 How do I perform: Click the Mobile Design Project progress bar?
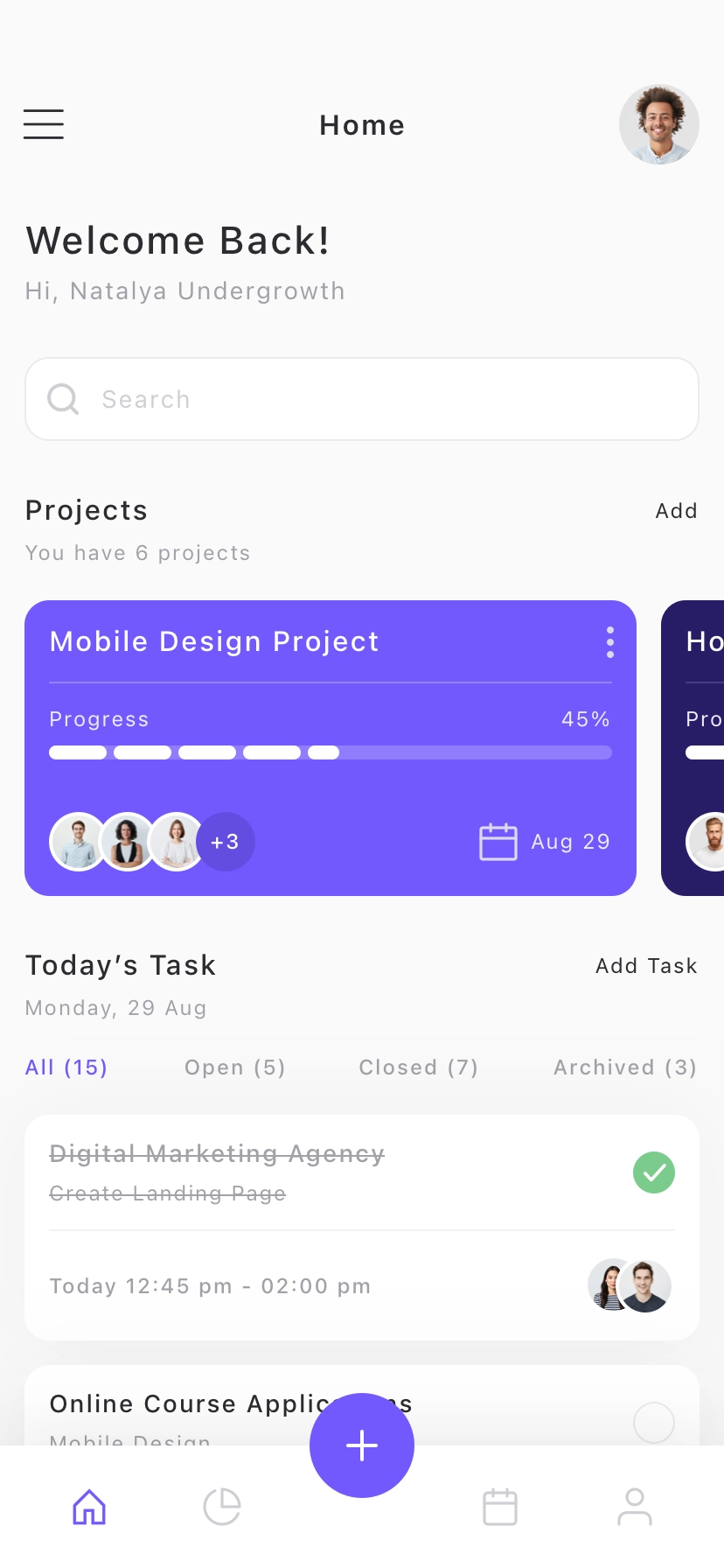[331, 752]
